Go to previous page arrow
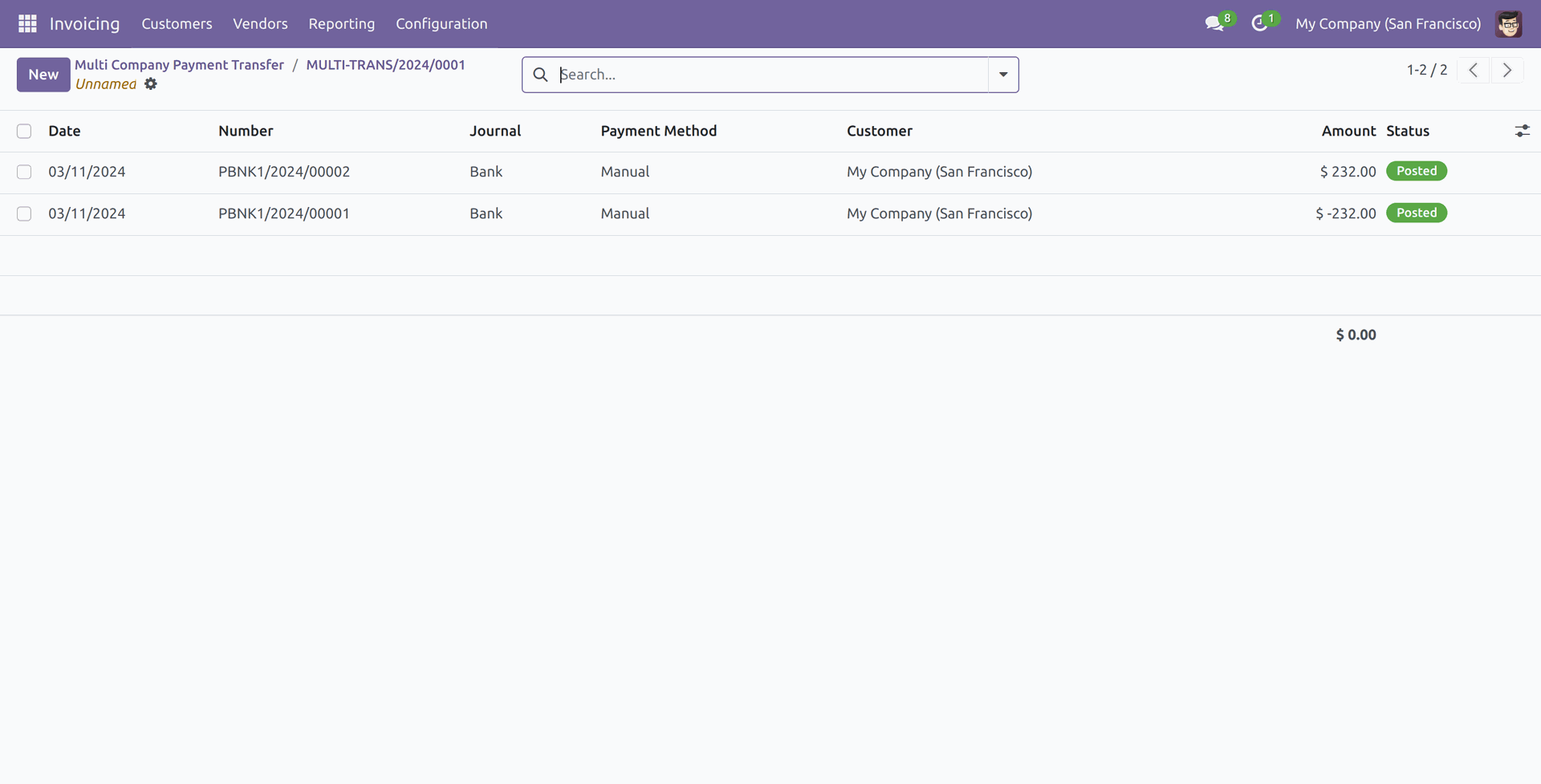This screenshot has height=784, width=1541. [1473, 71]
